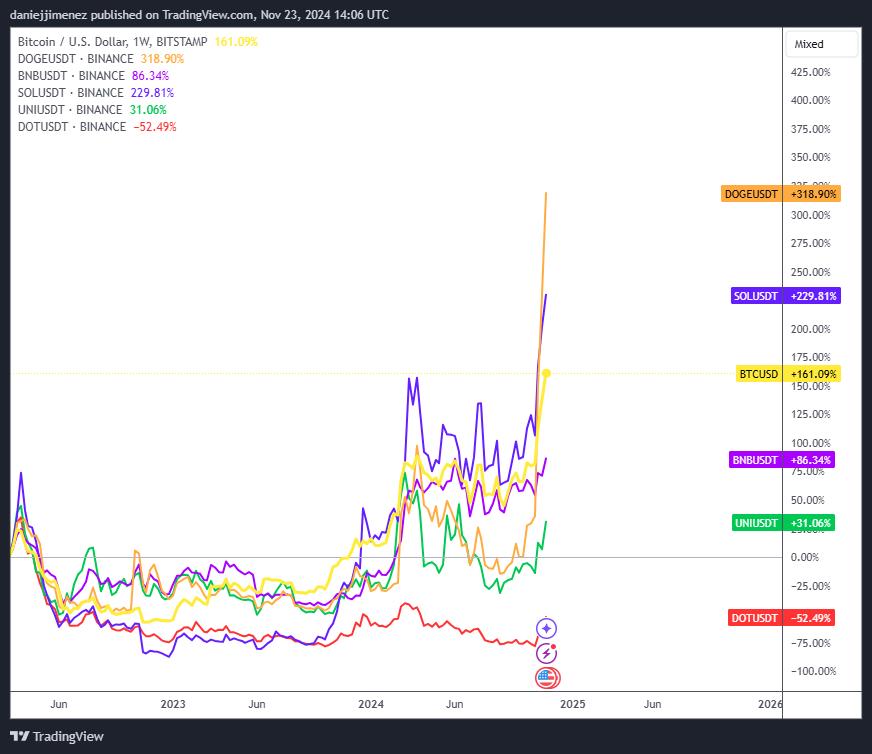This screenshot has width=872, height=754.
Task: Select the SOLUSDT price label tag
Action: (755, 296)
